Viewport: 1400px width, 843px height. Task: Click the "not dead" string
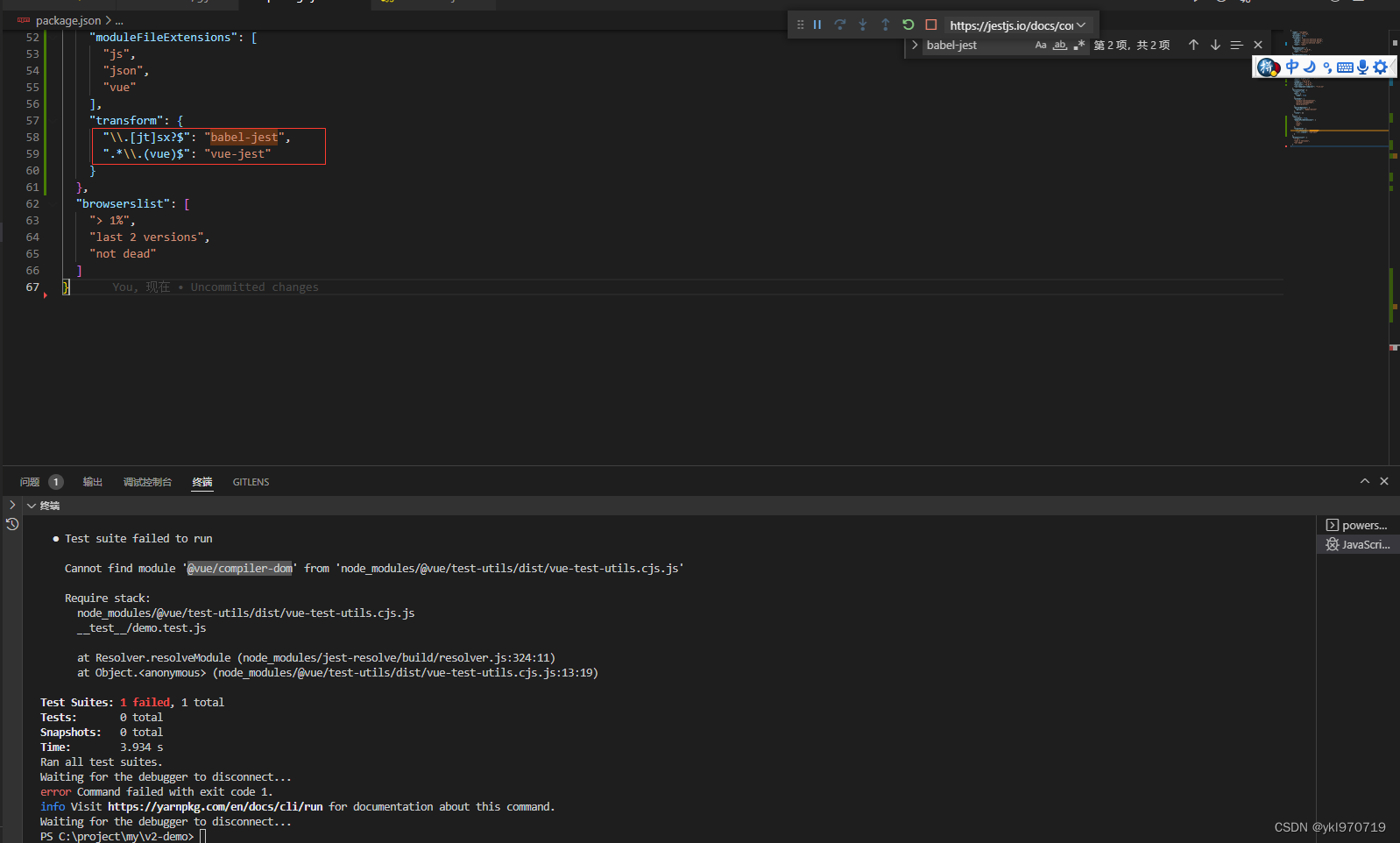(x=123, y=253)
